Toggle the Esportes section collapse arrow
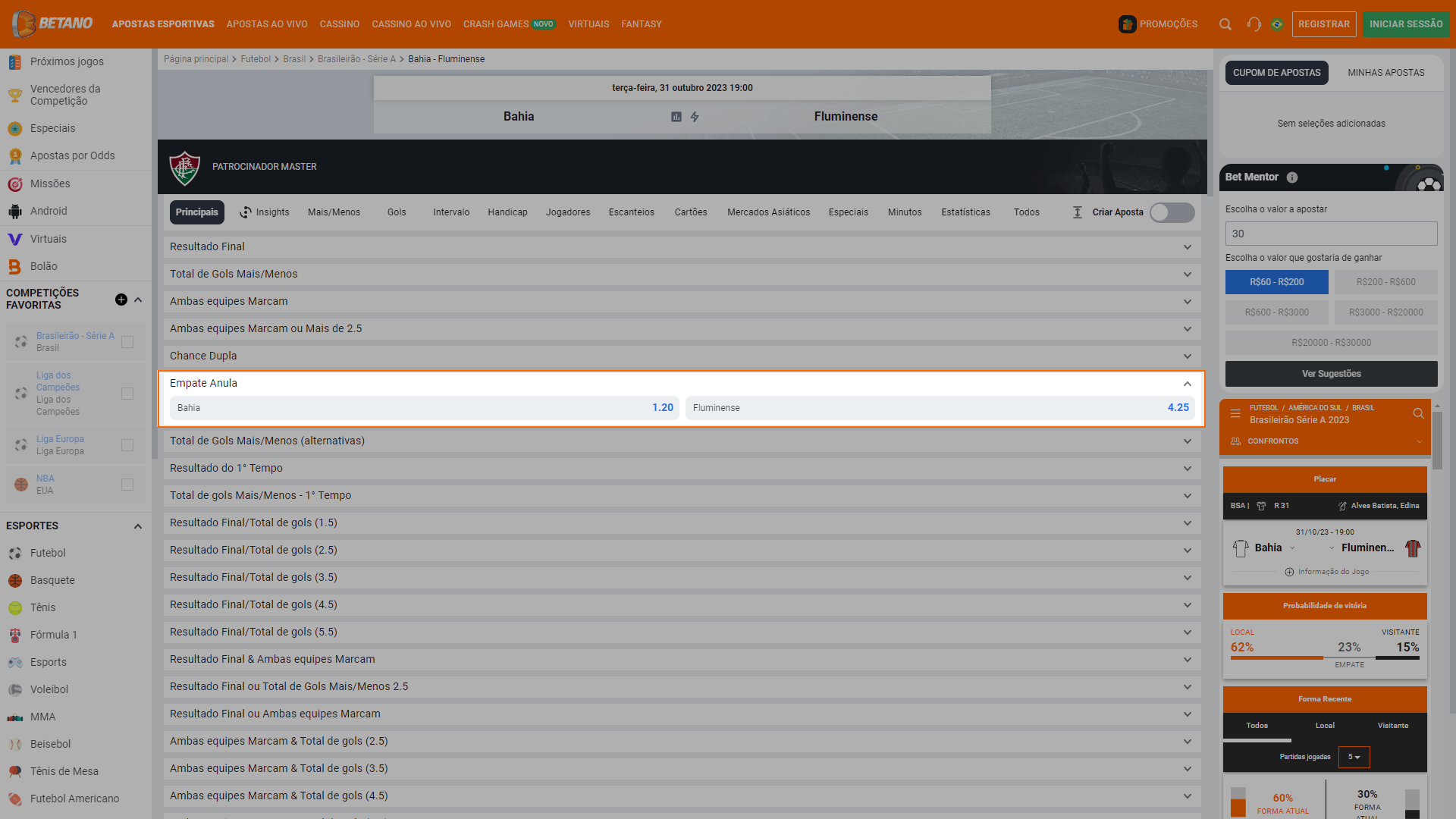The height and width of the screenshot is (819, 1456). 138,525
